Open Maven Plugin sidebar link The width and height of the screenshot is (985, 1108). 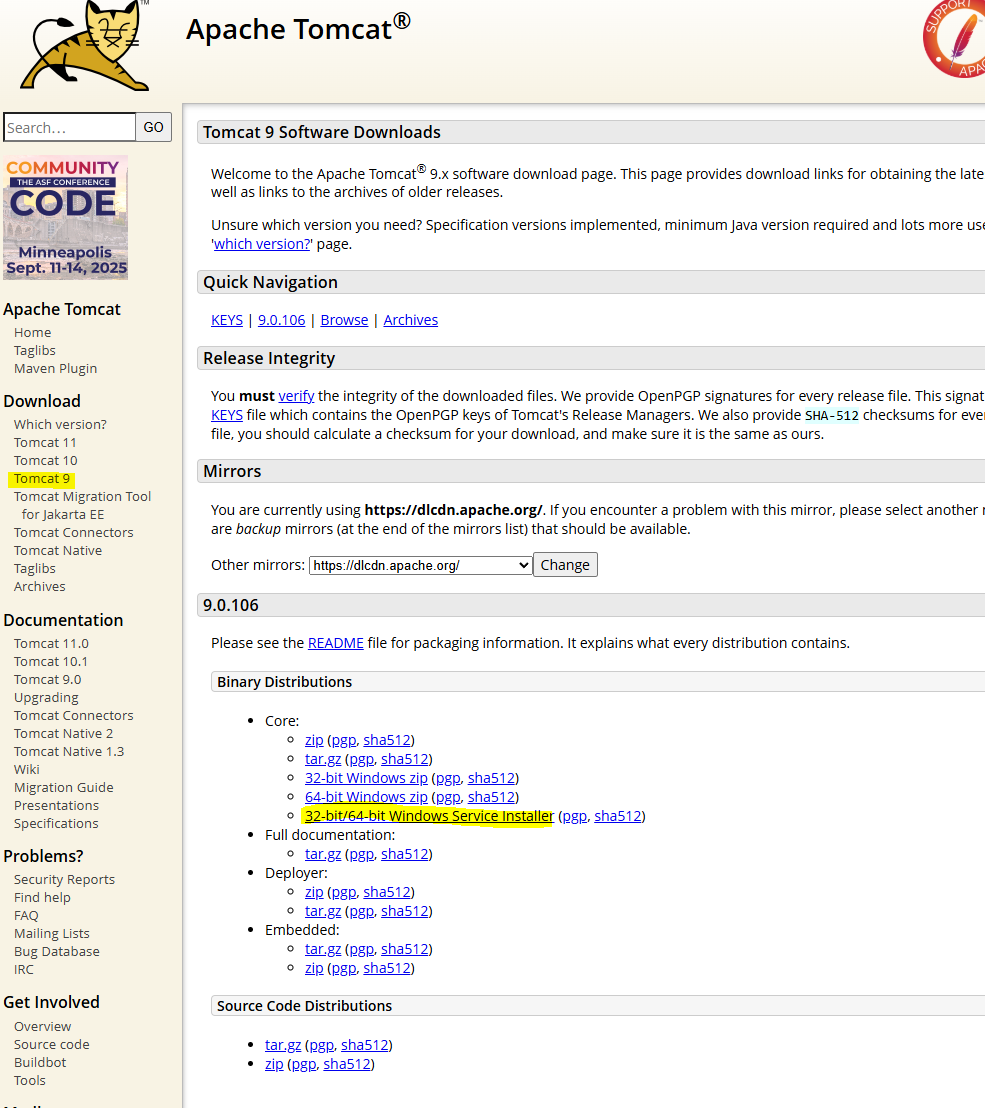point(55,368)
